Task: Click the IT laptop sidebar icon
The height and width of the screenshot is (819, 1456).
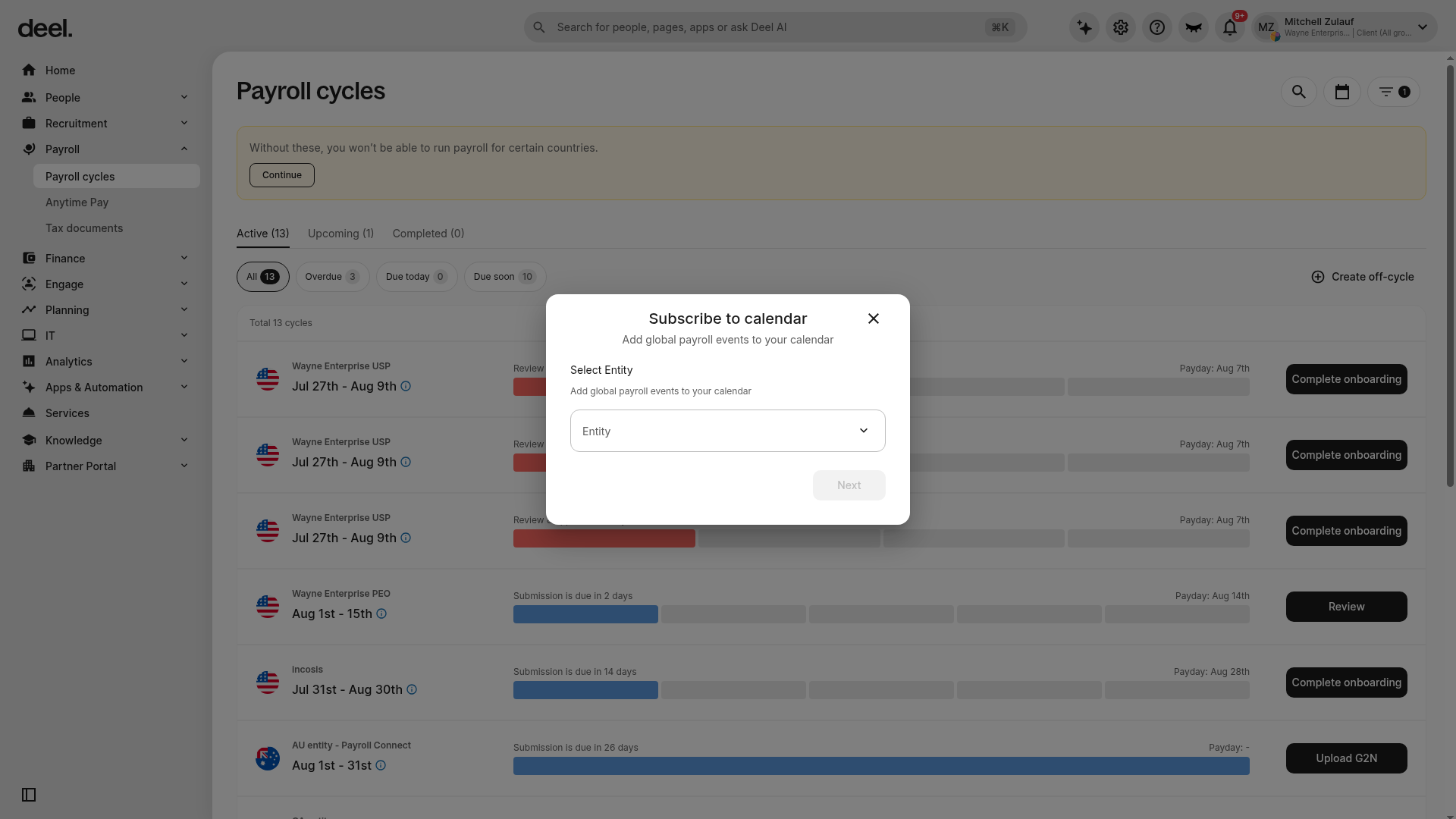Action: pyautogui.click(x=29, y=335)
